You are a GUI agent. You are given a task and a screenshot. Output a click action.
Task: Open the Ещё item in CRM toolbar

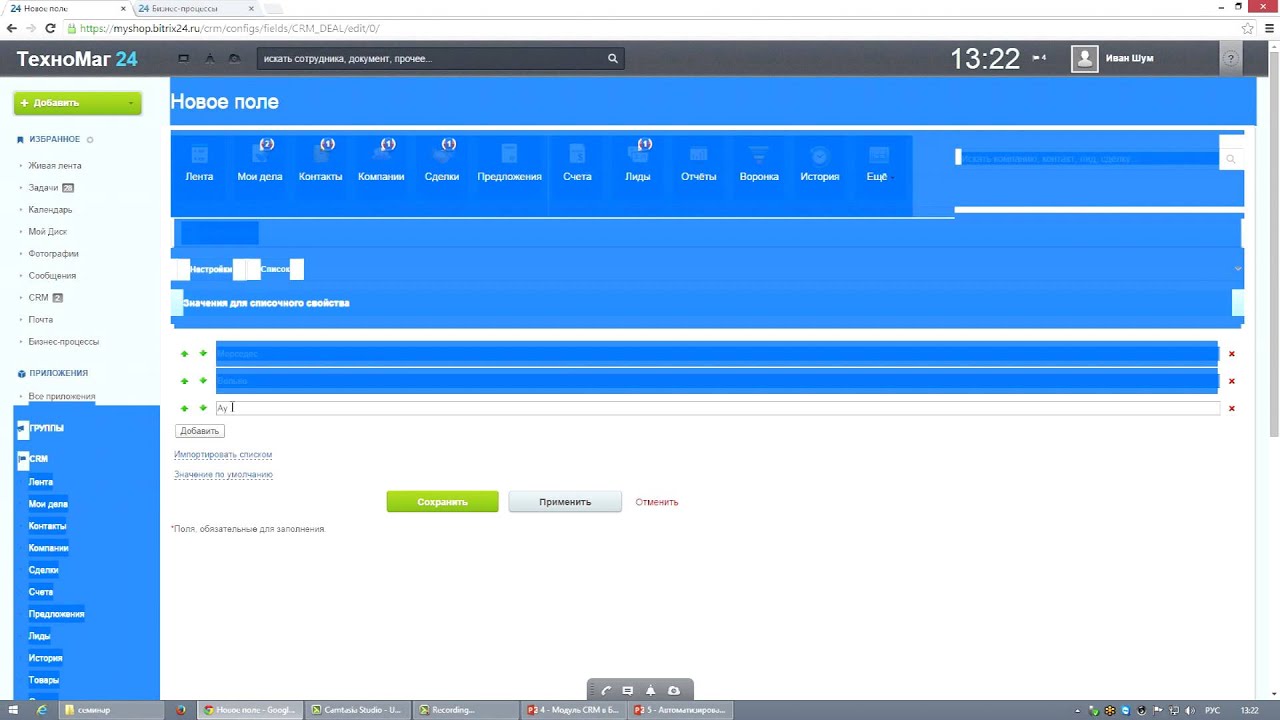pyautogui.click(x=877, y=161)
